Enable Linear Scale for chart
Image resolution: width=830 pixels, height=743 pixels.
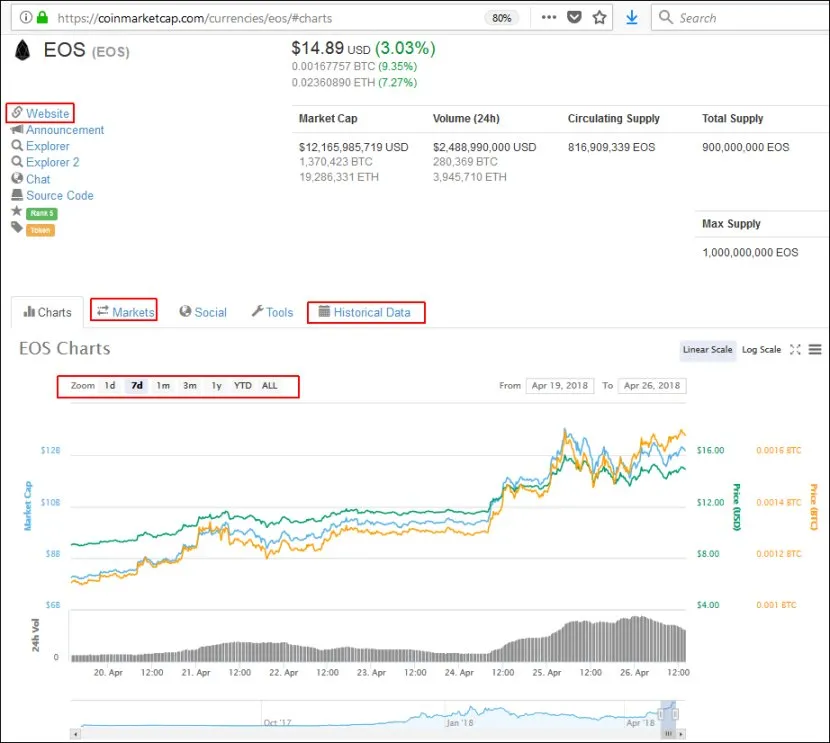pos(707,350)
